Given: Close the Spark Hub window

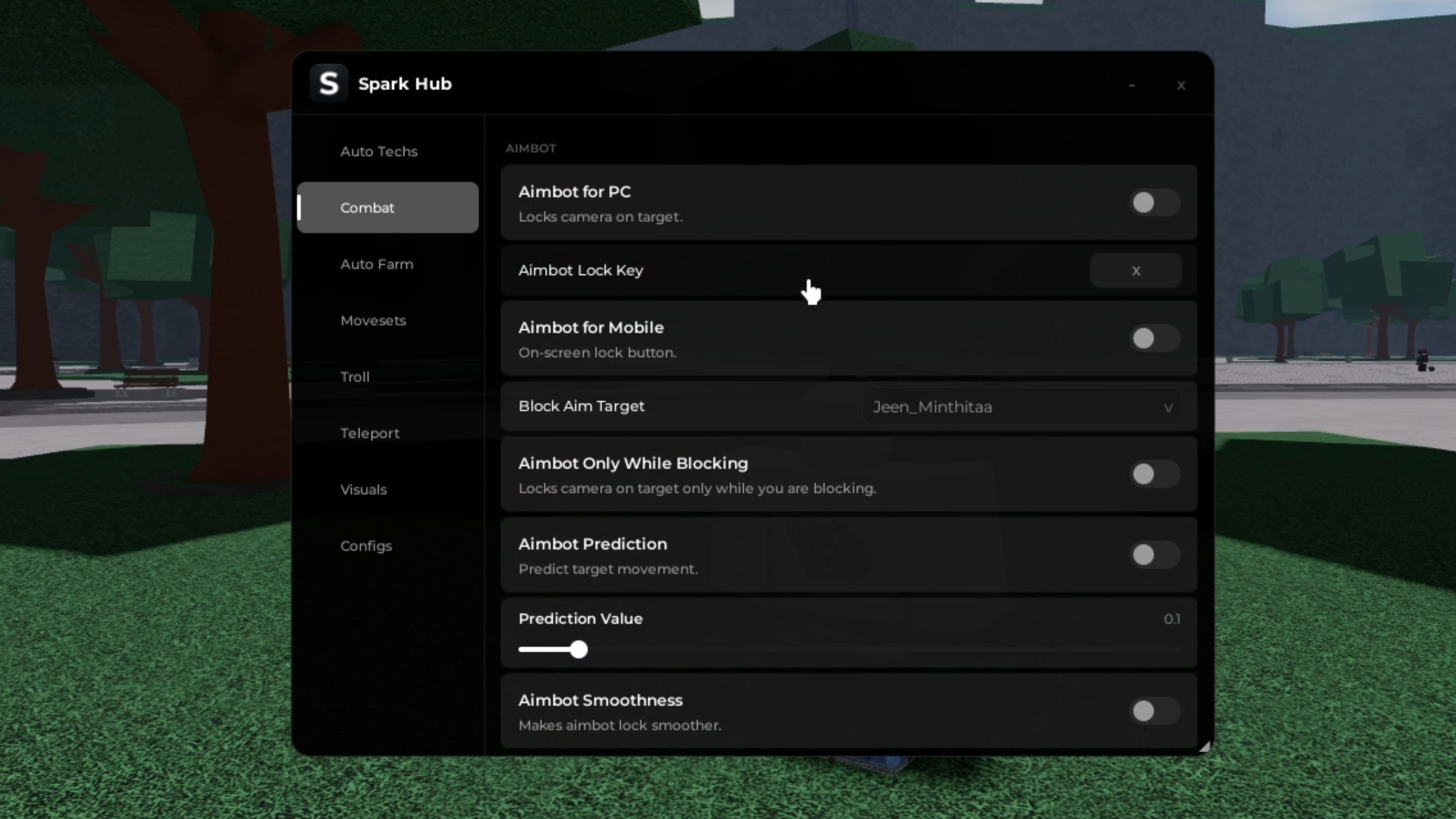Looking at the screenshot, I should pos(1181,85).
